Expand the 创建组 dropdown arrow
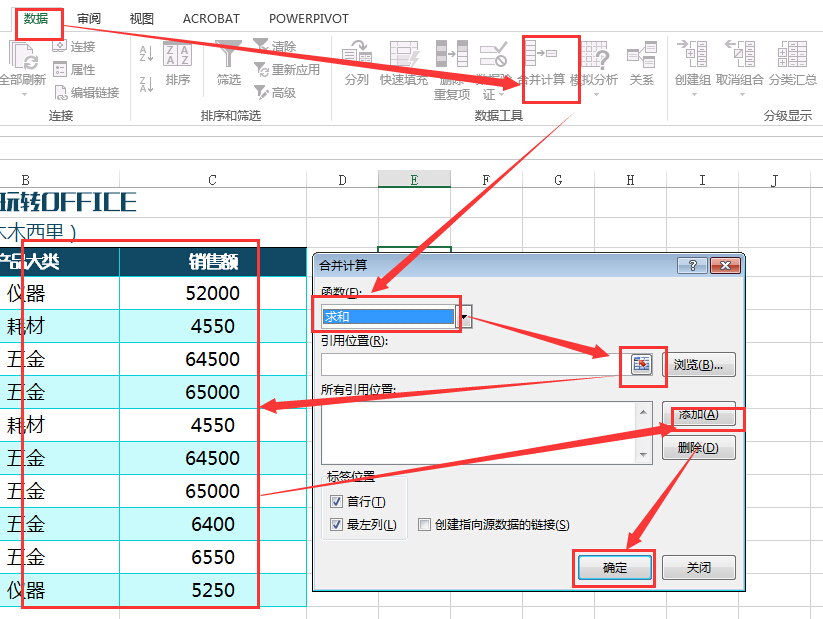 pyautogui.click(x=694, y=95)
